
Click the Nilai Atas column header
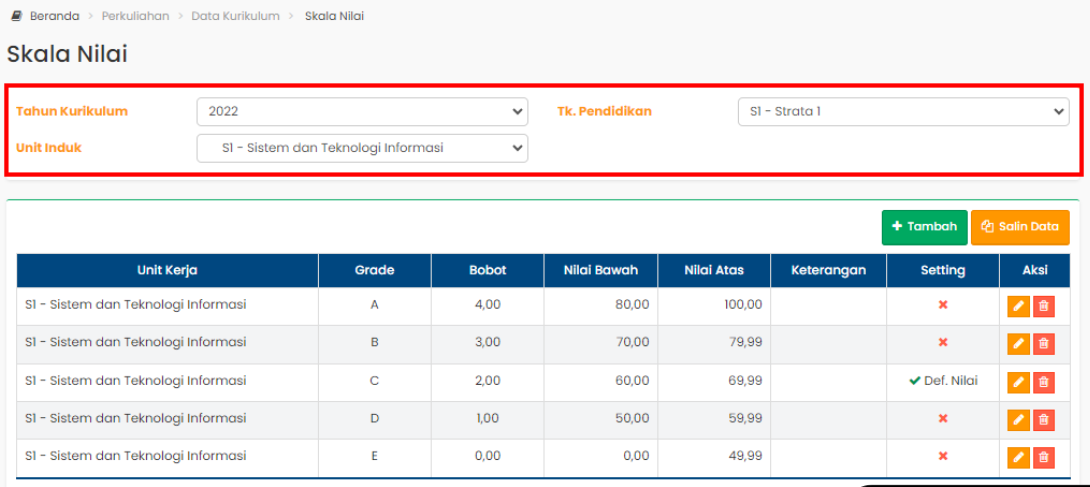[x=714, y=270]
